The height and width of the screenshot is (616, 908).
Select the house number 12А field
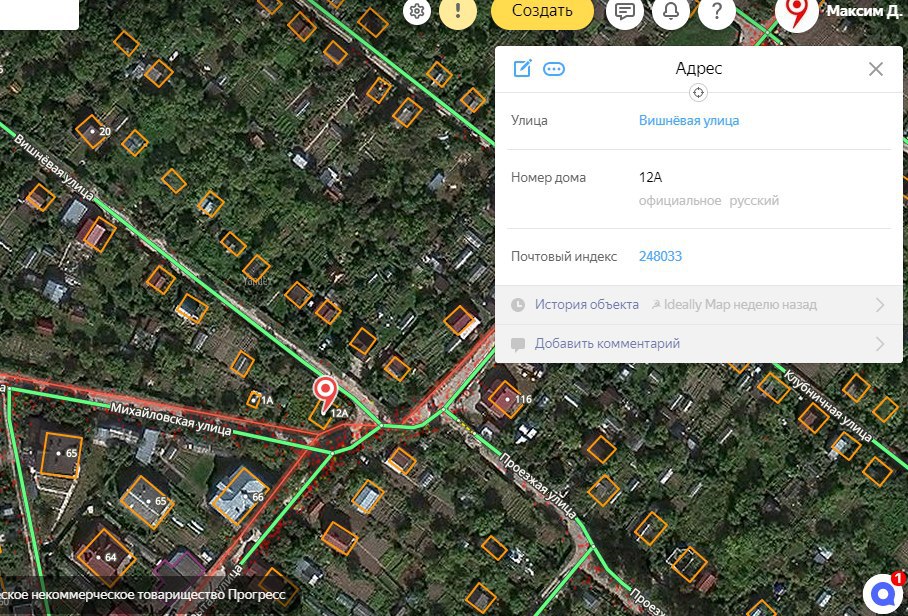click(x=698, y=189)
